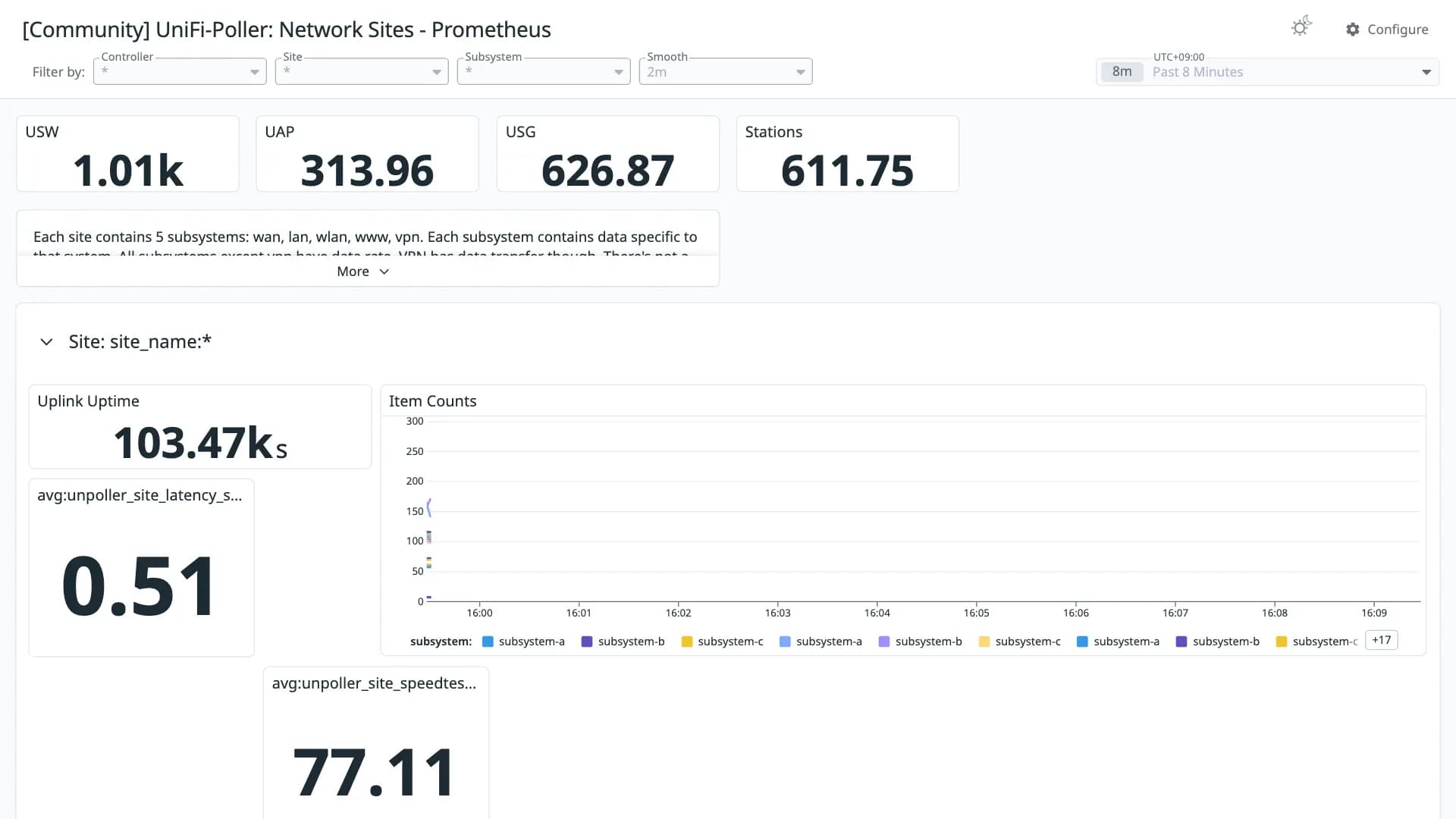Collapse the Site: site_name:* section
Screen dimensions: 1456x819
point(46,342)
